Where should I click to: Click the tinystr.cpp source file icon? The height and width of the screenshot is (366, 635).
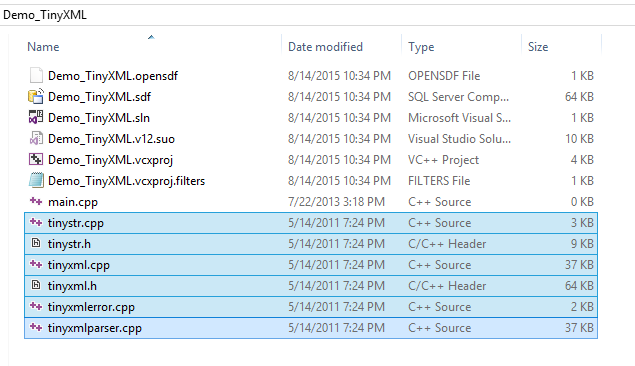[x=36, y=222]
